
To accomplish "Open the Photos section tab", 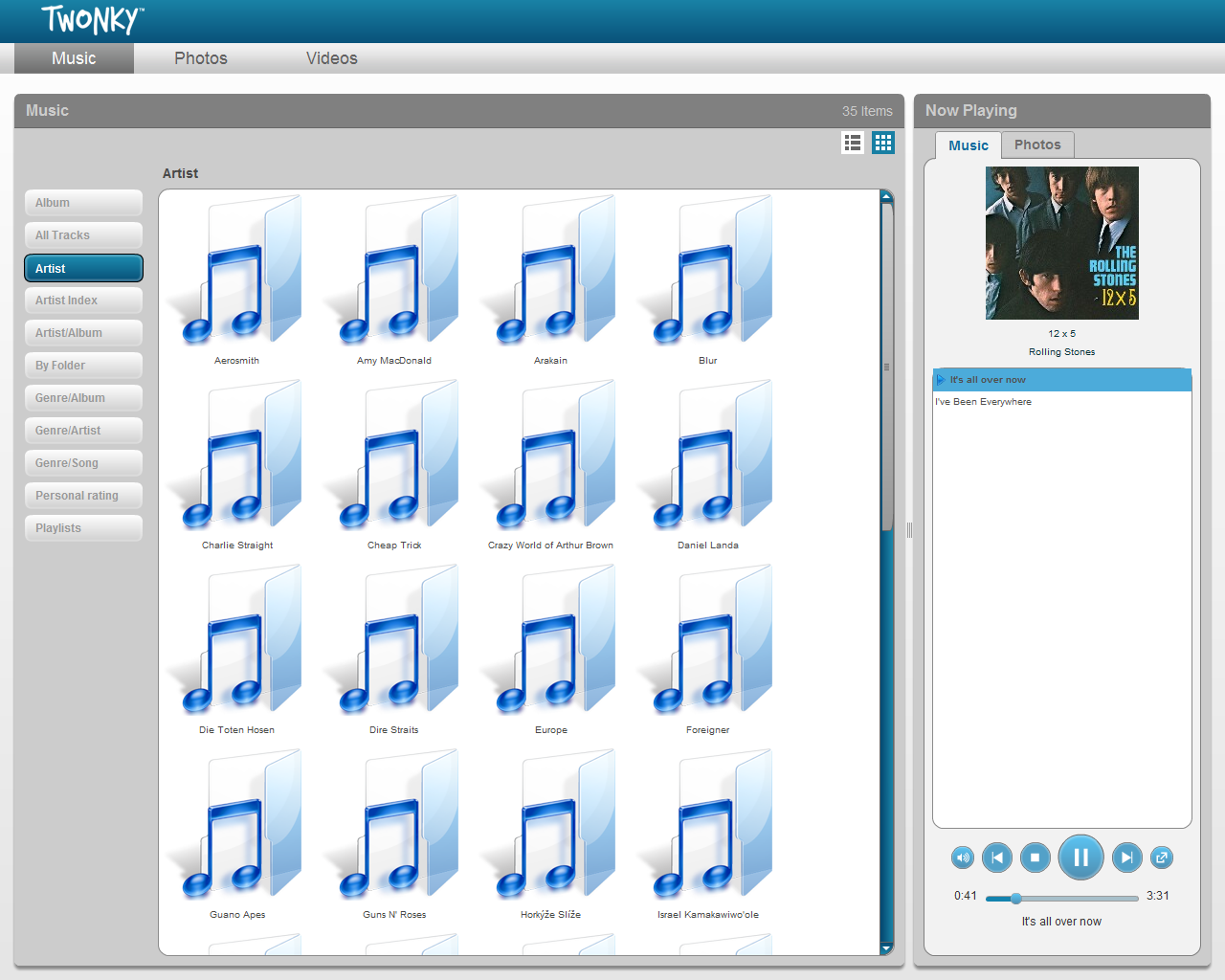I will [x=201, y=58].
